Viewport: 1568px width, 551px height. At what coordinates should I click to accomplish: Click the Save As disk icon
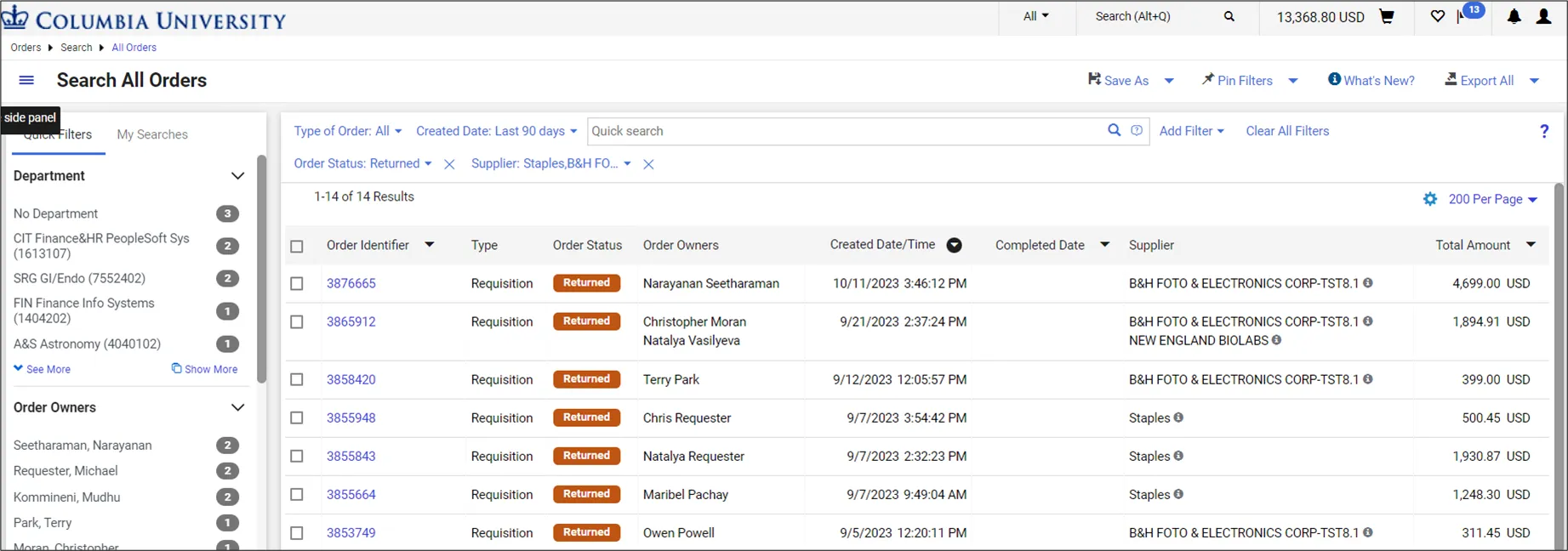pyautogui.click(x=1094, y=79)
